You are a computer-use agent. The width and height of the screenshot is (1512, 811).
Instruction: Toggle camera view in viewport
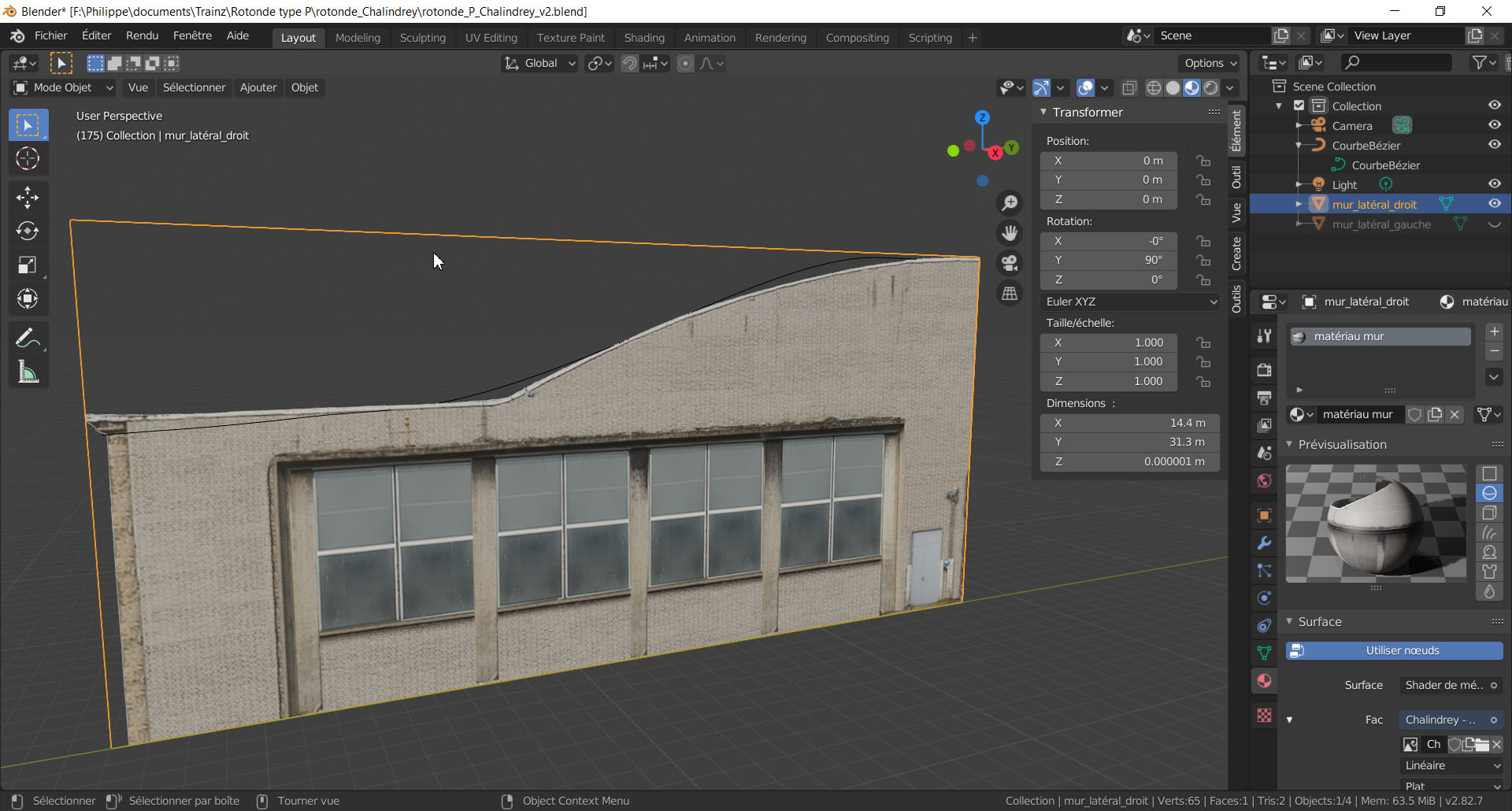tap(1010, 263)
